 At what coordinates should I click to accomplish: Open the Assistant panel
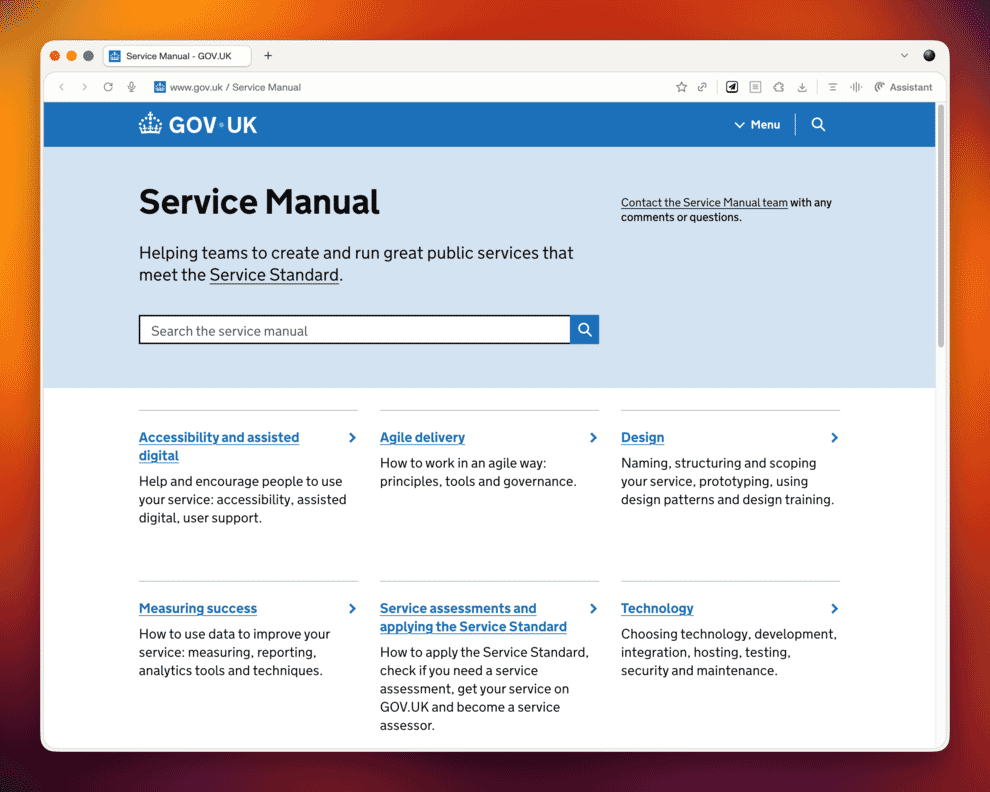click(903, 87)
